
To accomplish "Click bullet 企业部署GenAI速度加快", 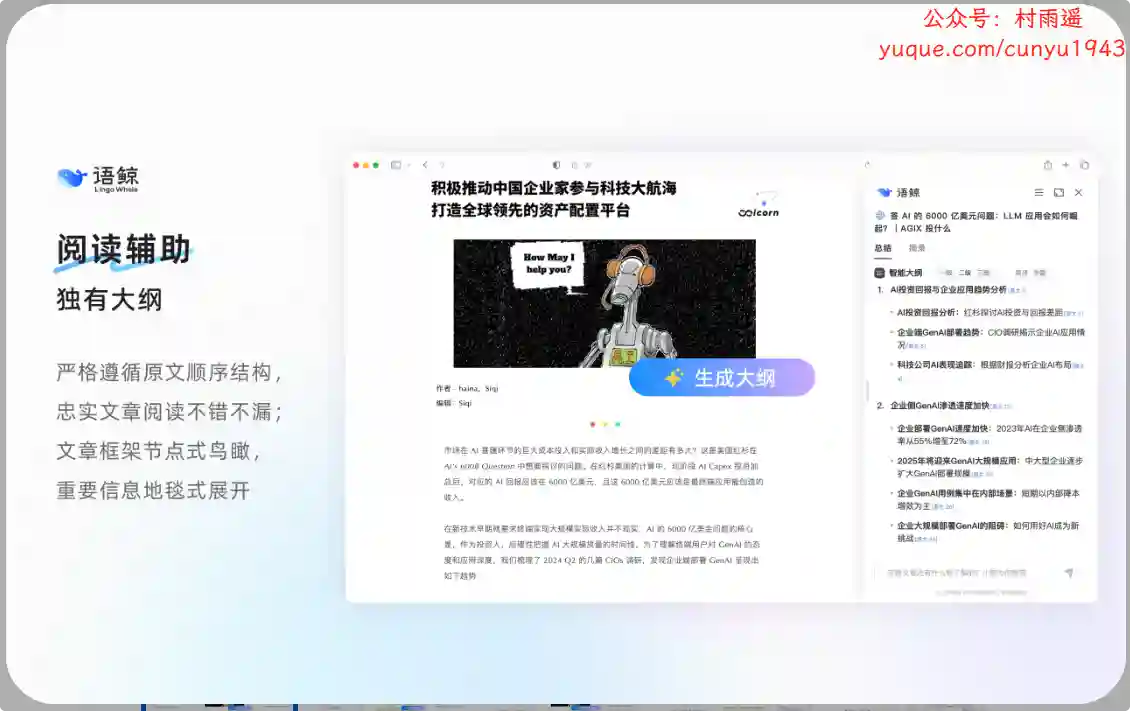I will point(944,428).
